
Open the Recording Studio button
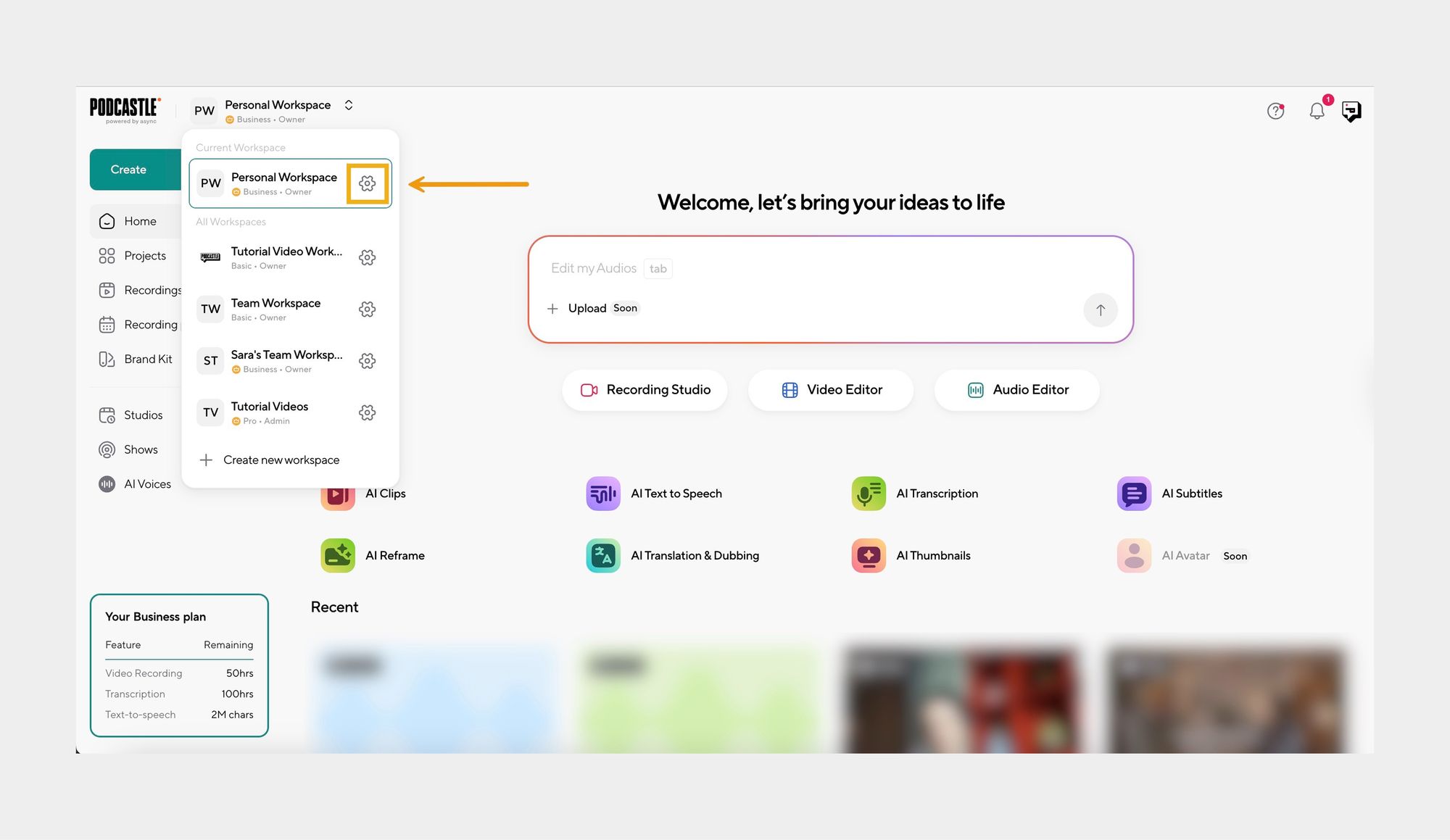pos(645,390)
